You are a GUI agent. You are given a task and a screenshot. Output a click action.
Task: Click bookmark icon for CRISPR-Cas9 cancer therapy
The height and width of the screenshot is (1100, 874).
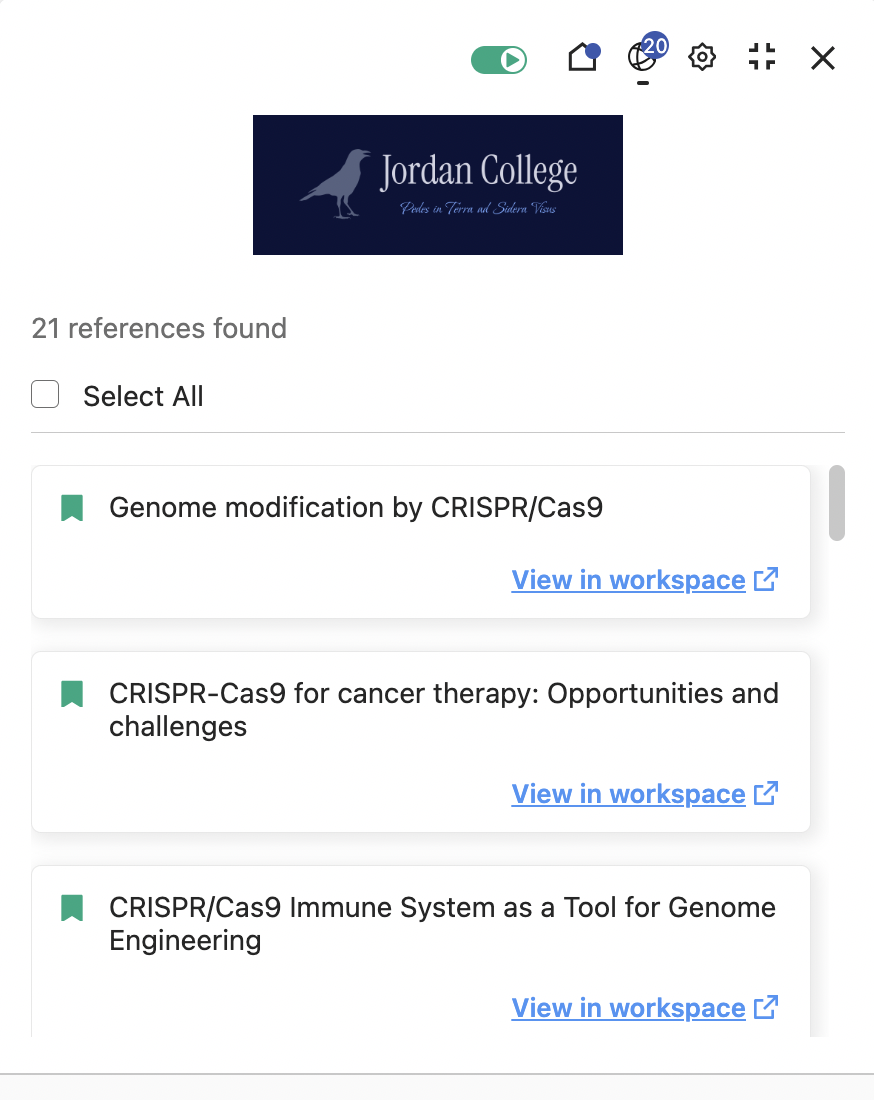[71, 694]
